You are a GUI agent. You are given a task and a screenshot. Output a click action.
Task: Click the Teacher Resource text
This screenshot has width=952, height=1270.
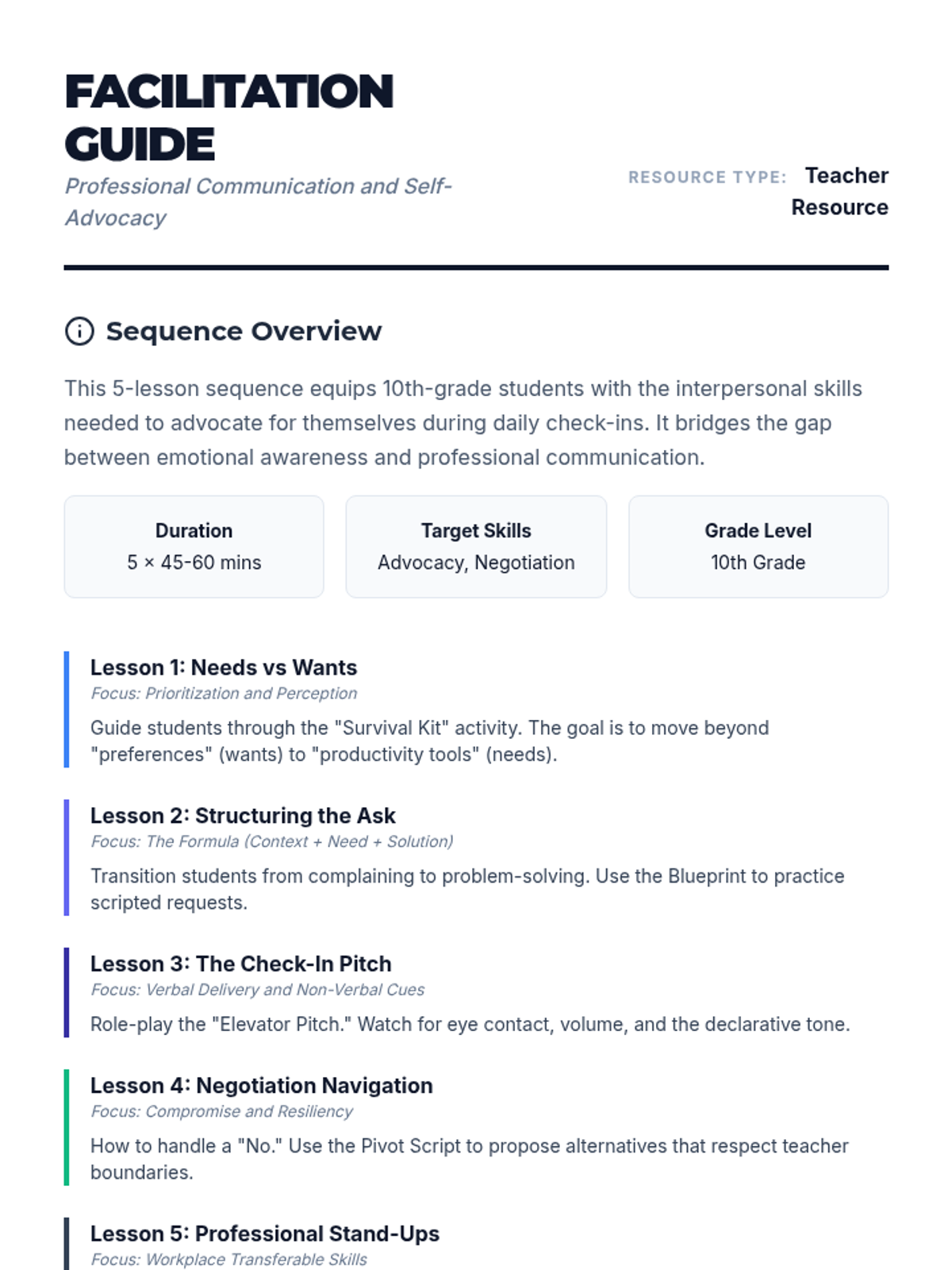(x=841, y=191)
